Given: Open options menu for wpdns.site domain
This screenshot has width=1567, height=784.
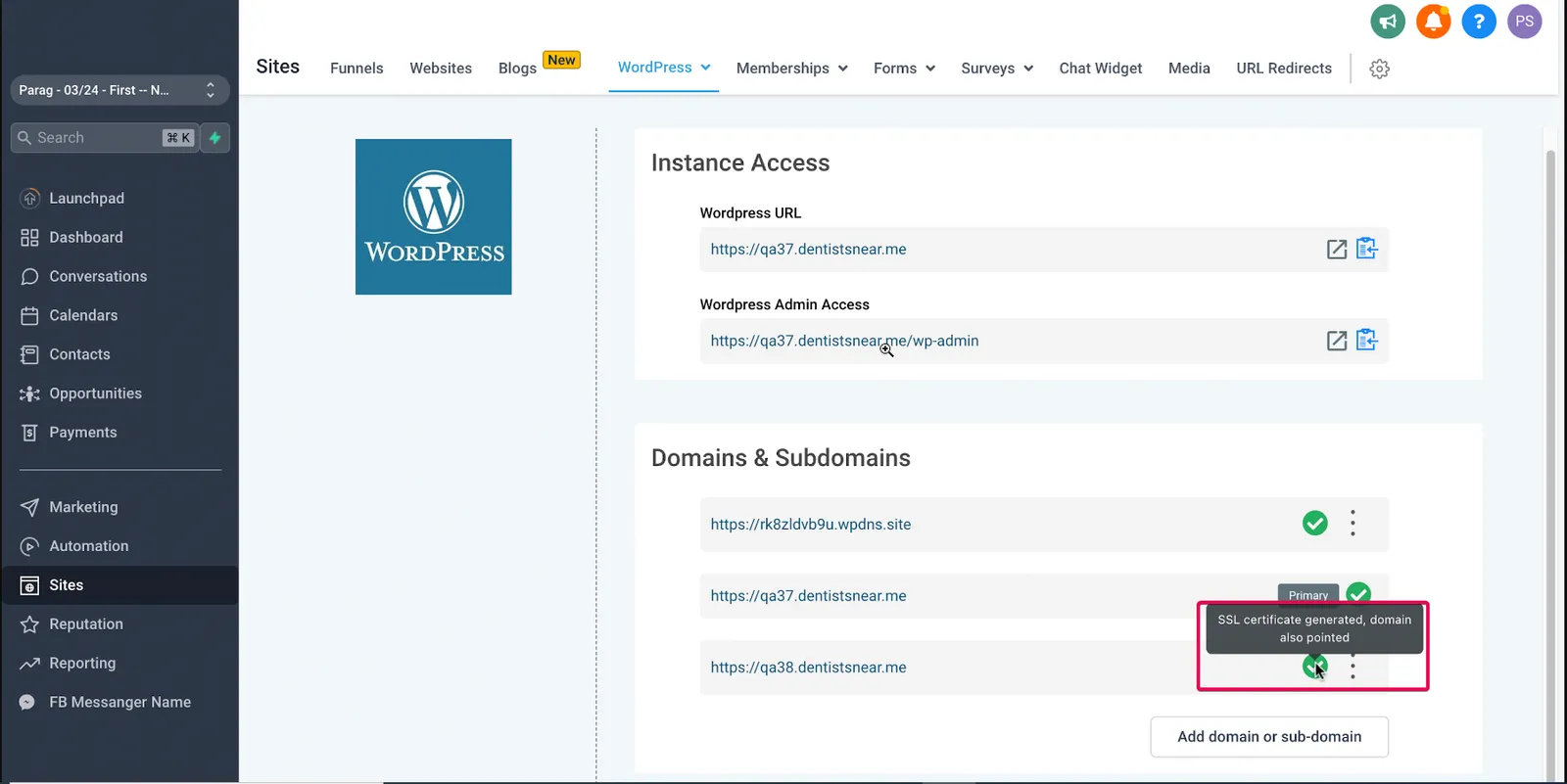Looking at the screenshot, I should pos(1353,524).
